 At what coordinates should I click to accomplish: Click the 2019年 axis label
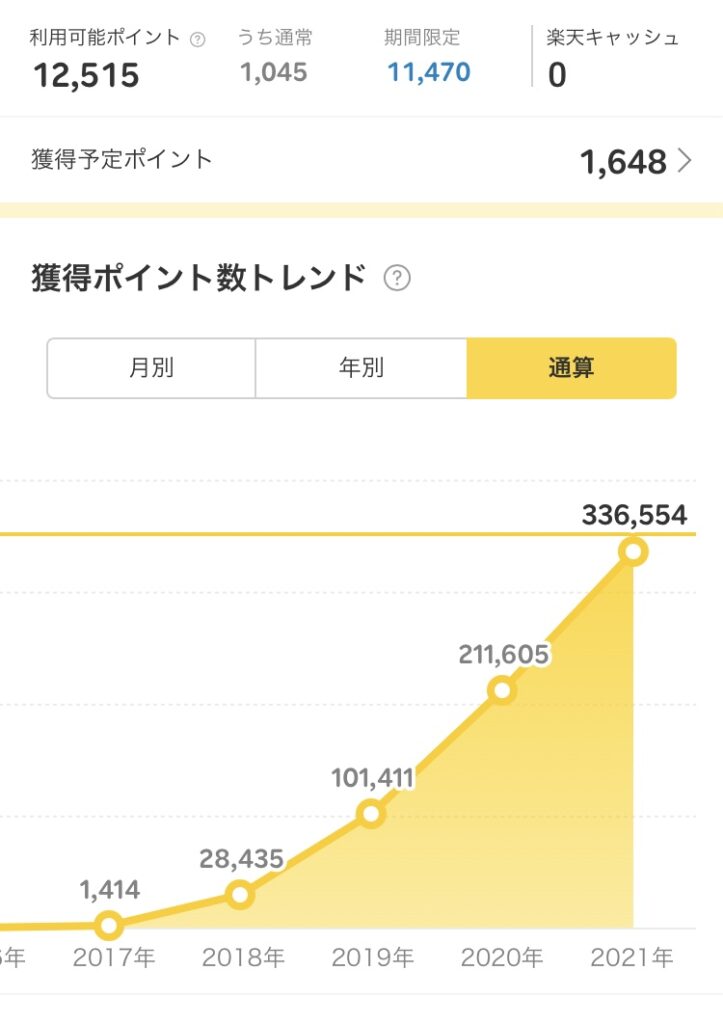click(x=372, y=957)
